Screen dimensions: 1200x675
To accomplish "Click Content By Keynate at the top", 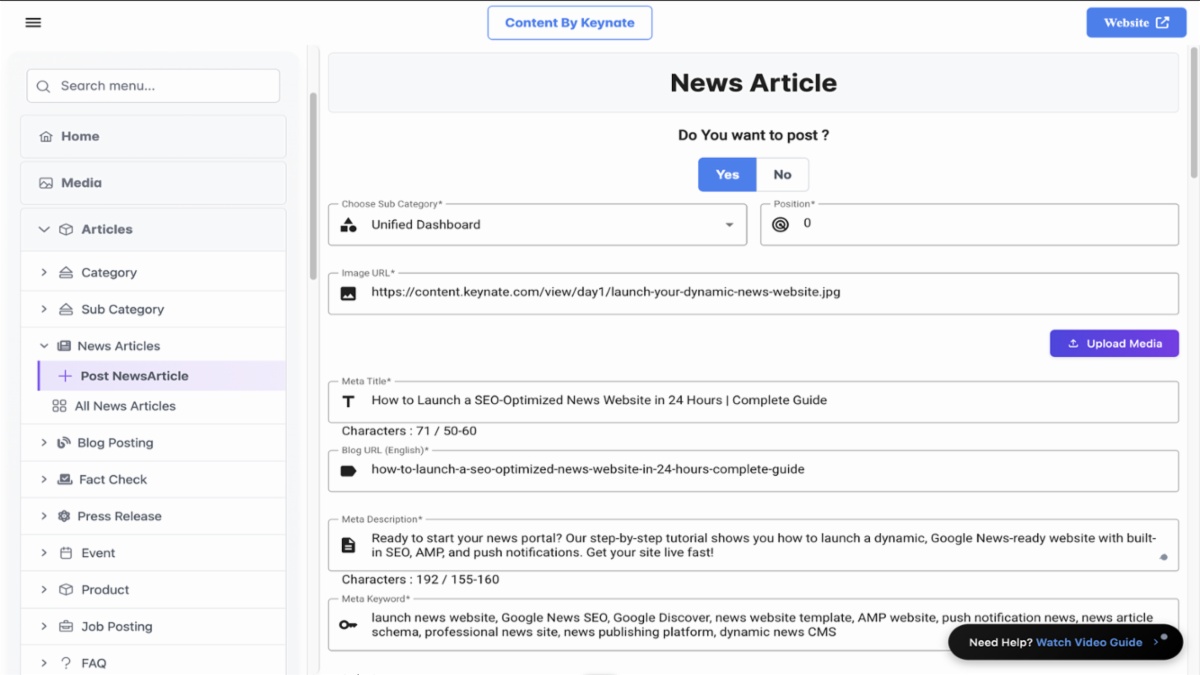I will pos(569,22).
